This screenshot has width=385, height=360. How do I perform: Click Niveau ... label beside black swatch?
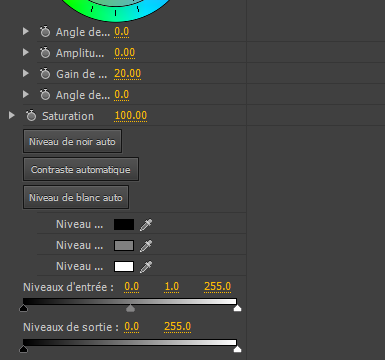tap(80, 225)
